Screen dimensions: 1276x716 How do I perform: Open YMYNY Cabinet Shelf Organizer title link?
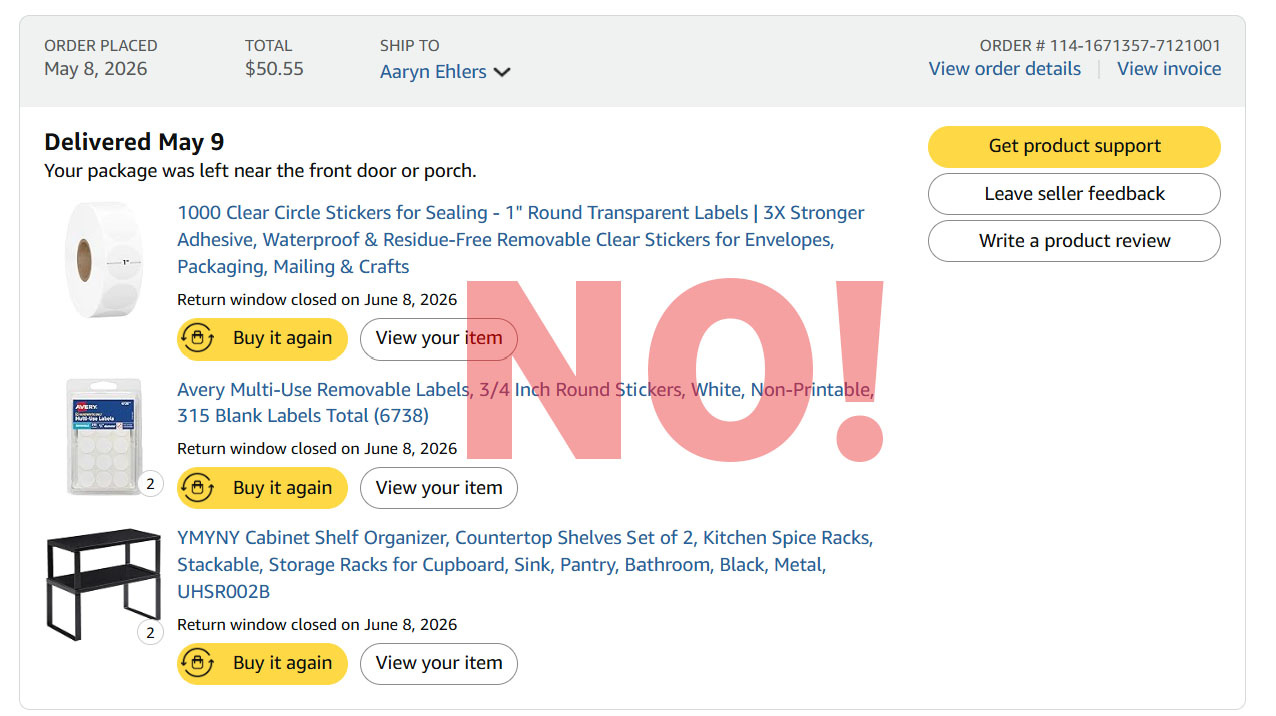click(525, 565)
